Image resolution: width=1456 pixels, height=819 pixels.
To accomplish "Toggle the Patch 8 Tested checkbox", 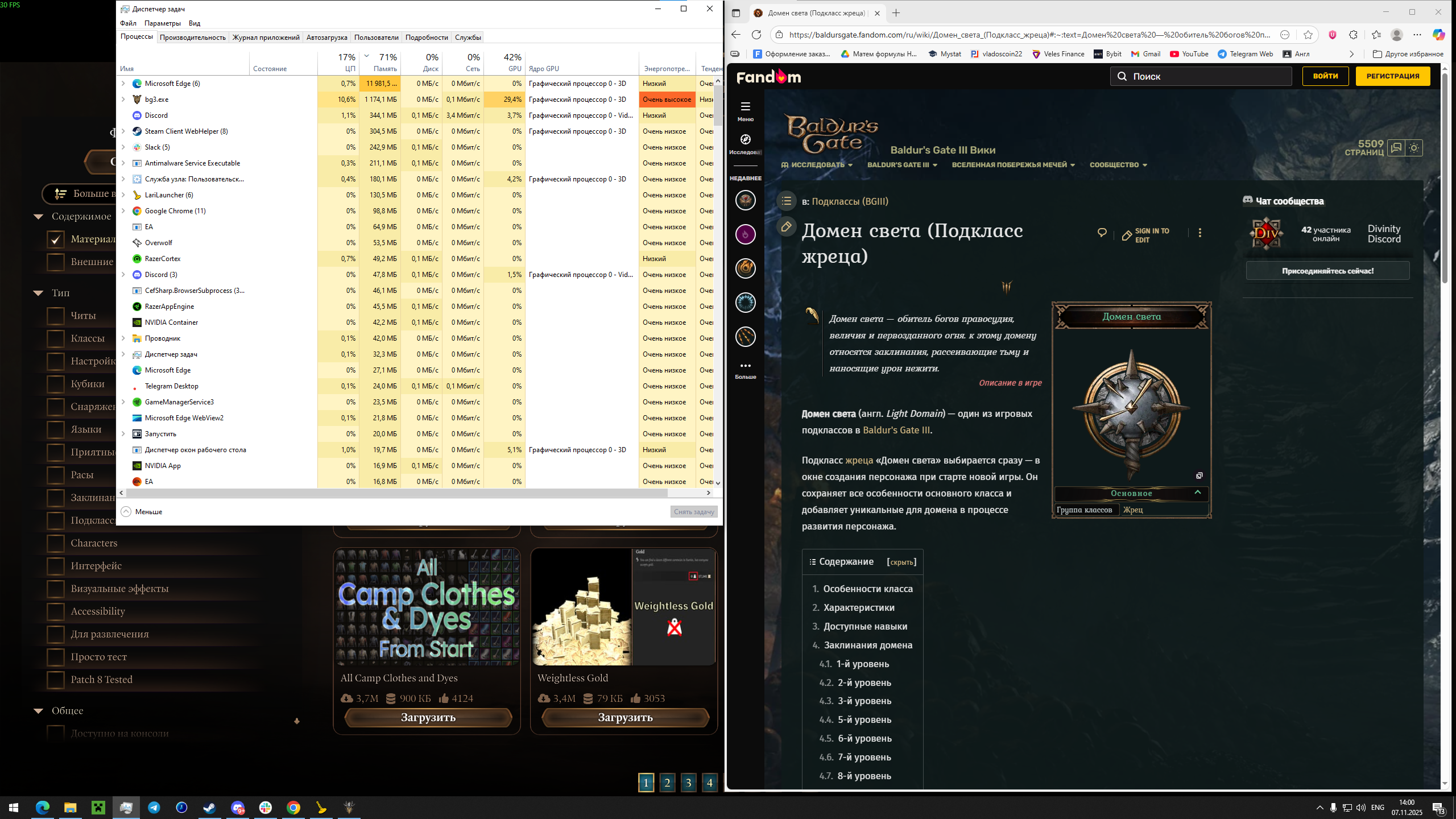I will point(56,680).
